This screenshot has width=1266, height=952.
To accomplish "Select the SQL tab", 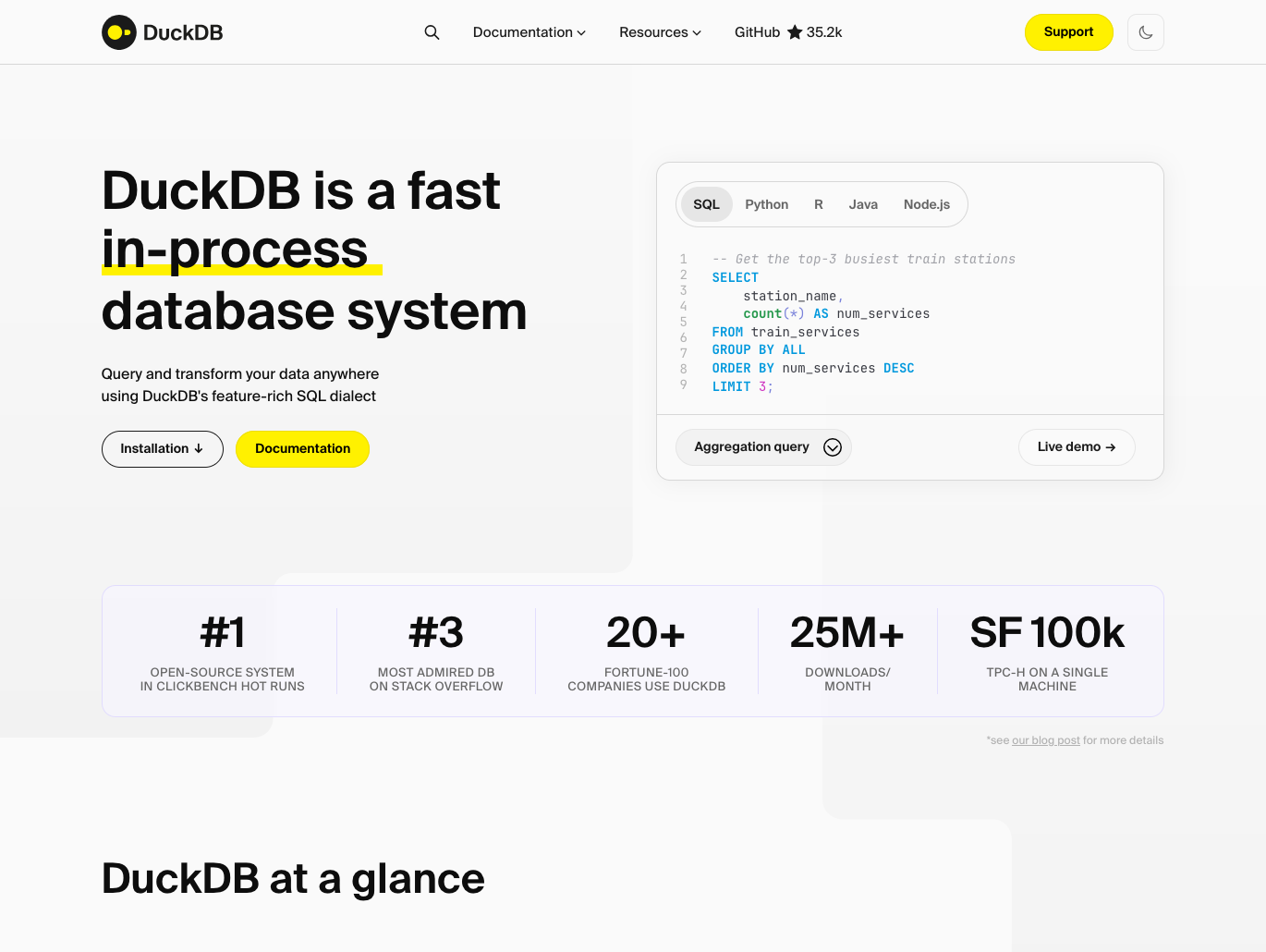I will (706, 204).
